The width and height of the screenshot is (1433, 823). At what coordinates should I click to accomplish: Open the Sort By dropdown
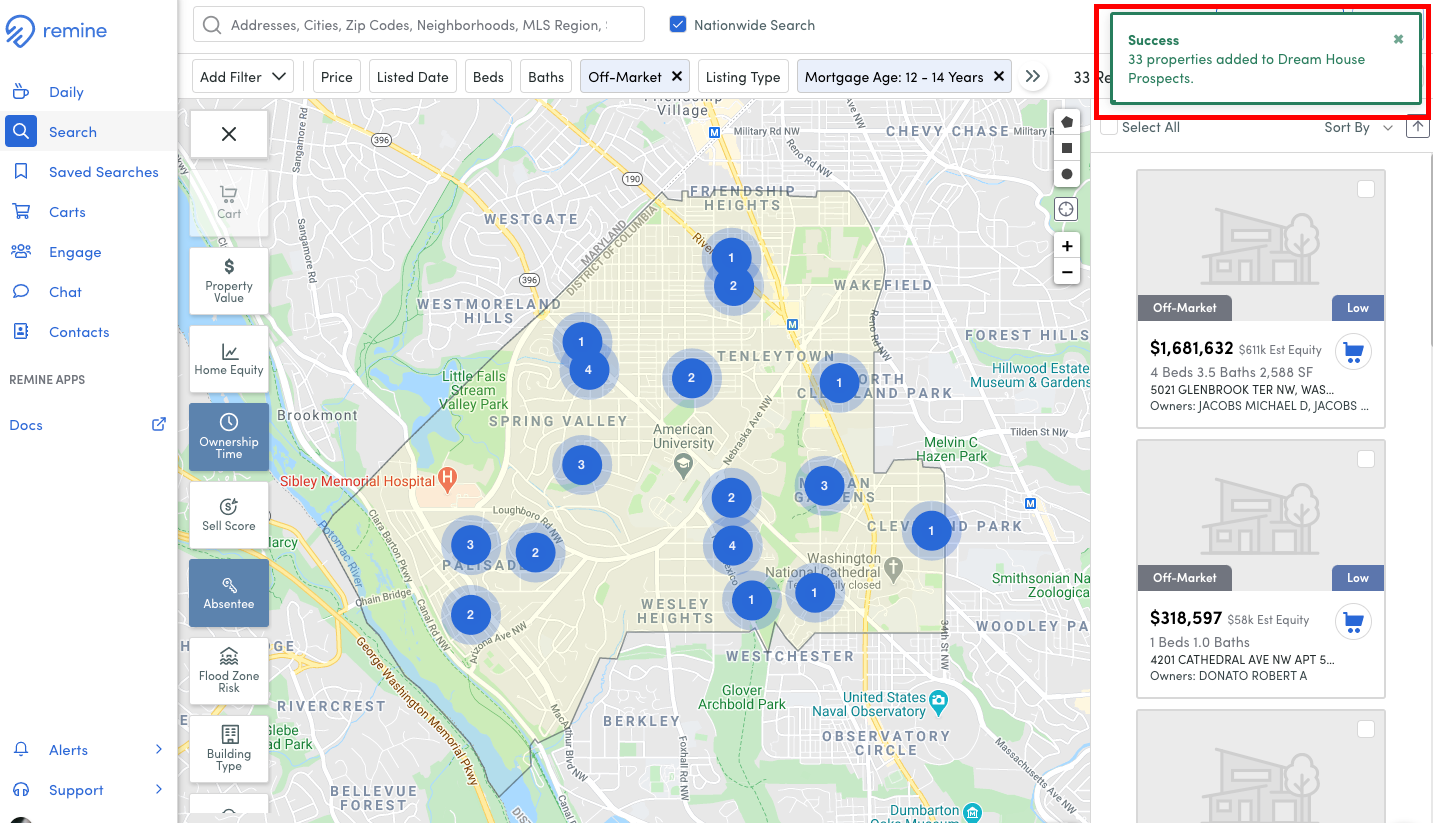pos(1358,127)
